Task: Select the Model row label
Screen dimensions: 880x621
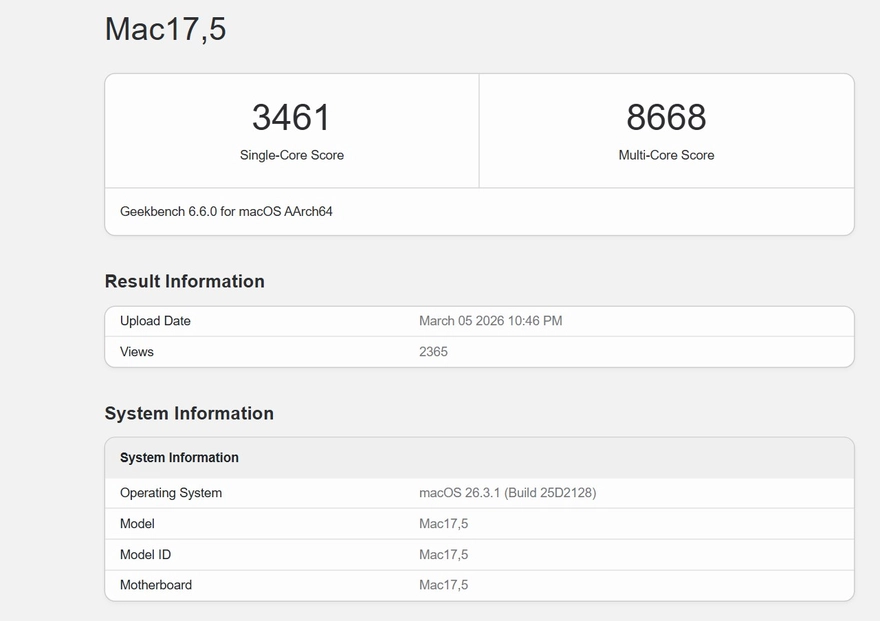Action: click(137, 524)
